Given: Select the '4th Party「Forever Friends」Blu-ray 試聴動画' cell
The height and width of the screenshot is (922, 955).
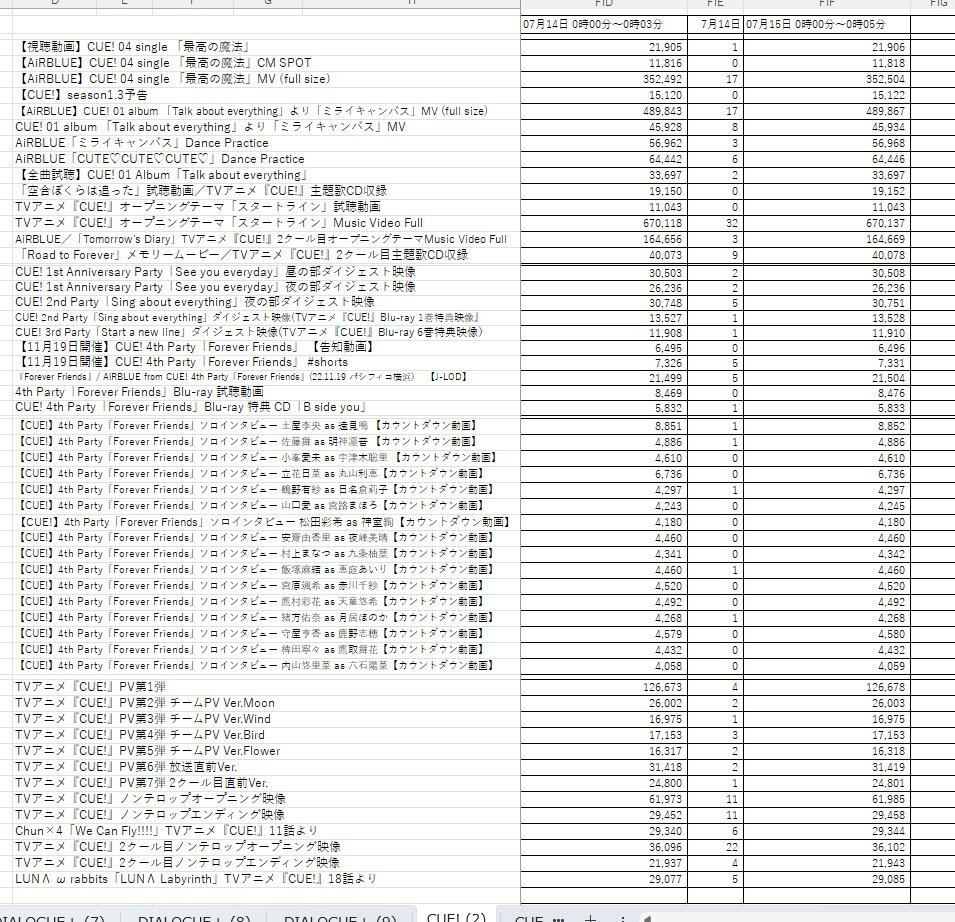Looking at the screenshot, I should click(266, 392).
